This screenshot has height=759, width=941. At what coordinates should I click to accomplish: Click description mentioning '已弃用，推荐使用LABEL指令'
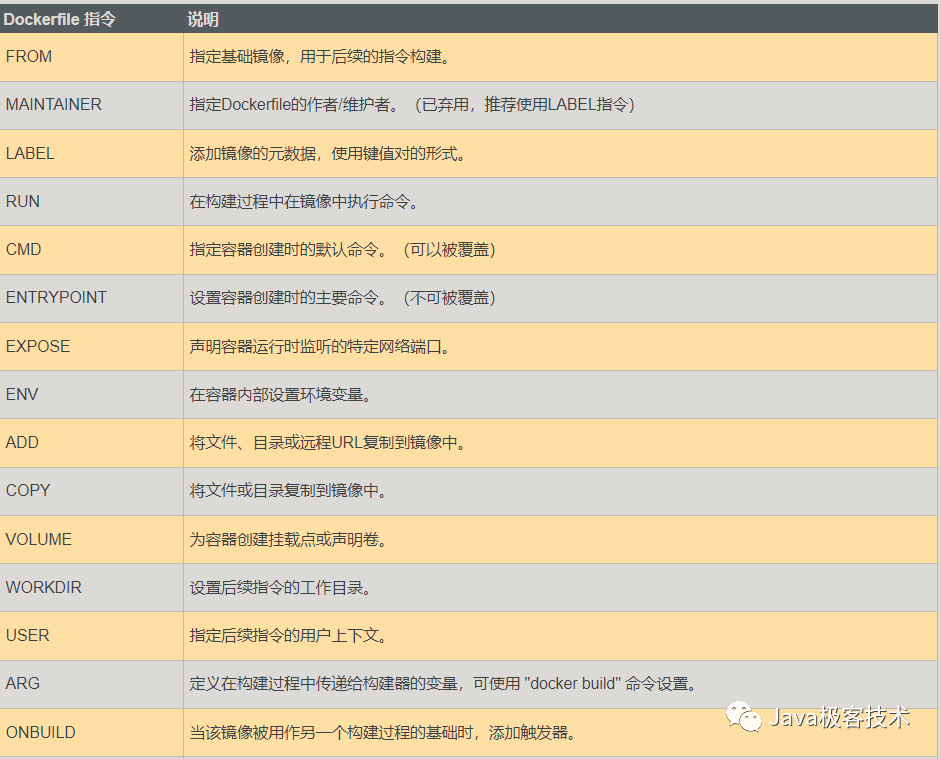412,105
